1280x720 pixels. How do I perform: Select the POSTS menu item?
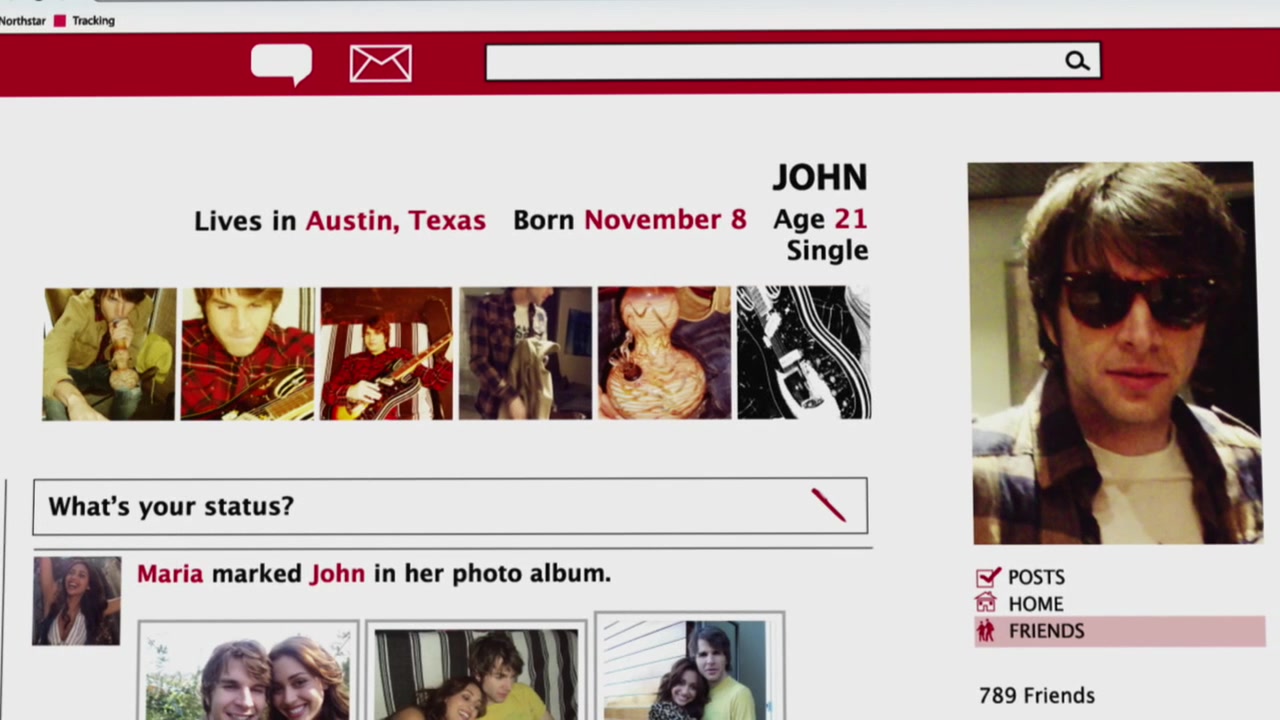click(x=1036, y=577)
